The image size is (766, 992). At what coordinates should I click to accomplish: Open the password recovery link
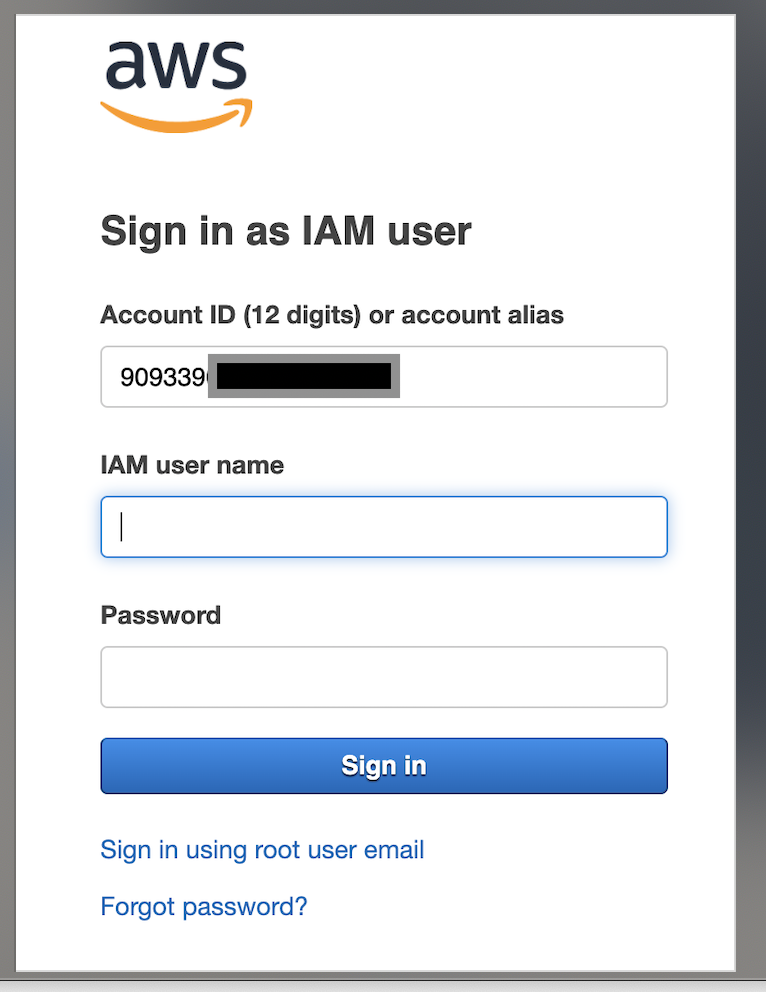204,906
